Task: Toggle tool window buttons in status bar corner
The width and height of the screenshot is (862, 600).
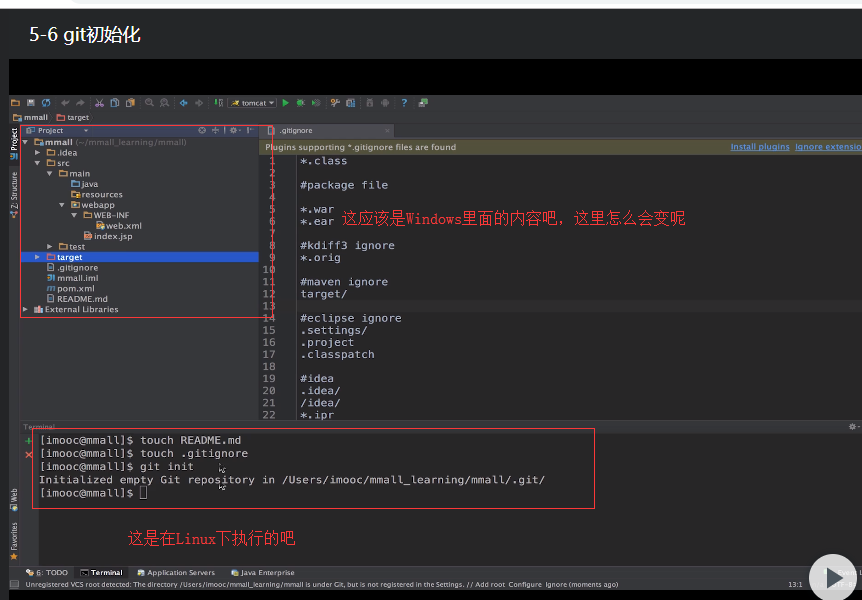Action: coord(15,584)
